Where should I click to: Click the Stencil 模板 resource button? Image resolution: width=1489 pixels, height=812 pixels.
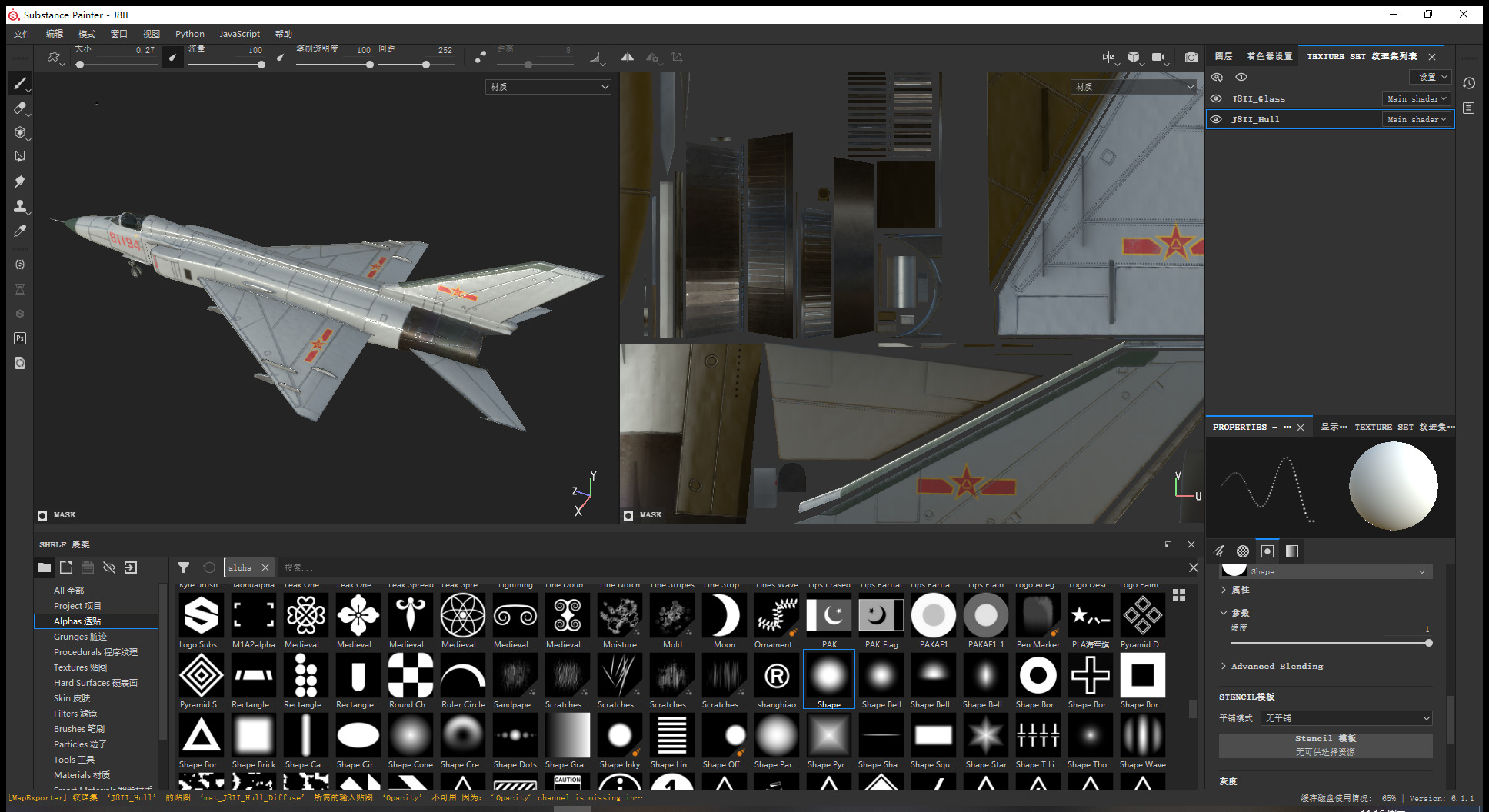[x=1326, y=745]
